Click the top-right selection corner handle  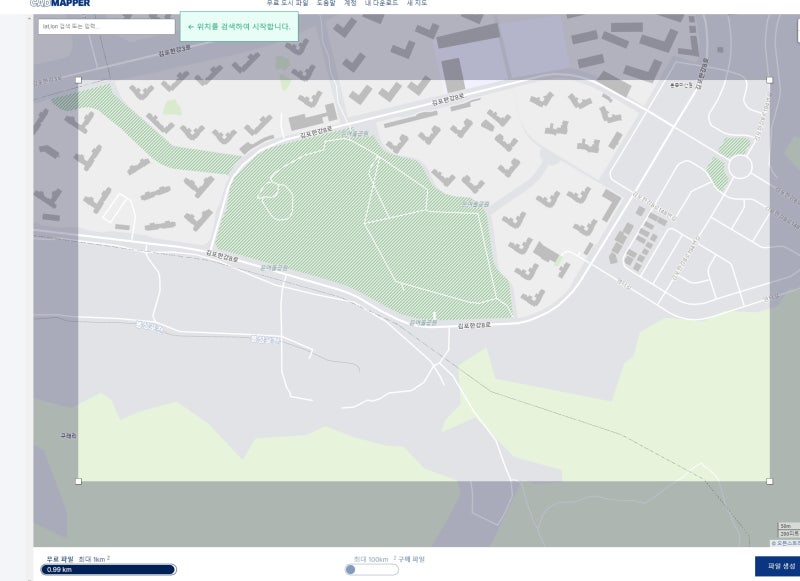769,80
